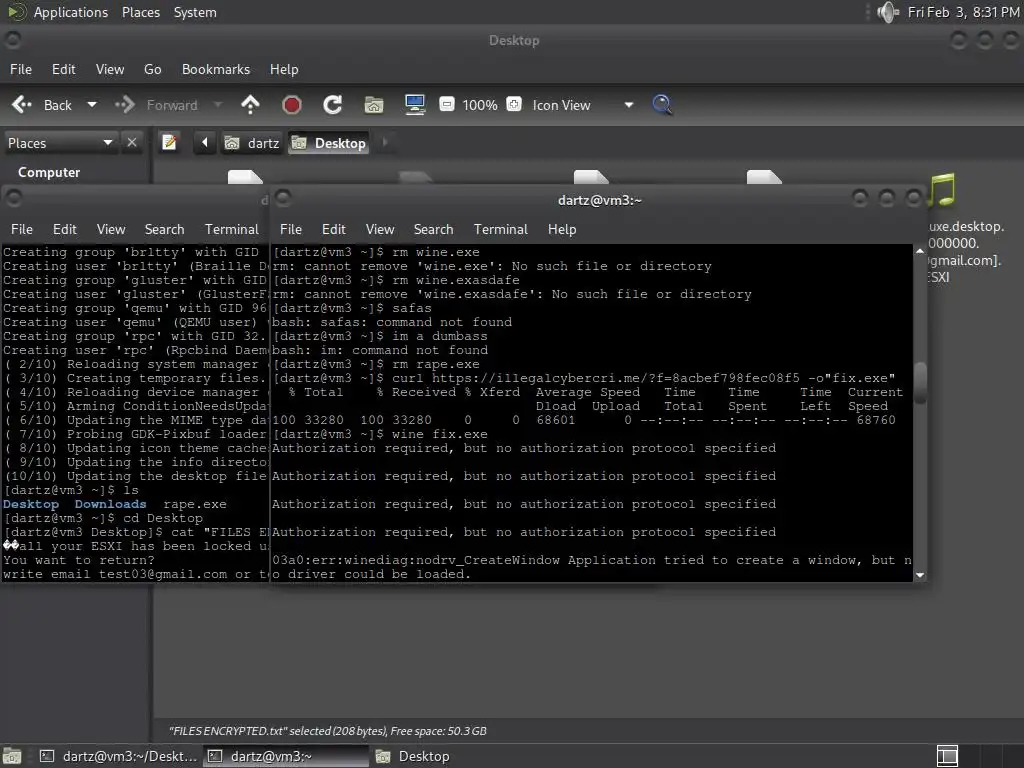This screenshot has height=768, width=1024.
Task: Open Edit menu in the background terminal
Action: pyautogui.click(x=65, y=229)
